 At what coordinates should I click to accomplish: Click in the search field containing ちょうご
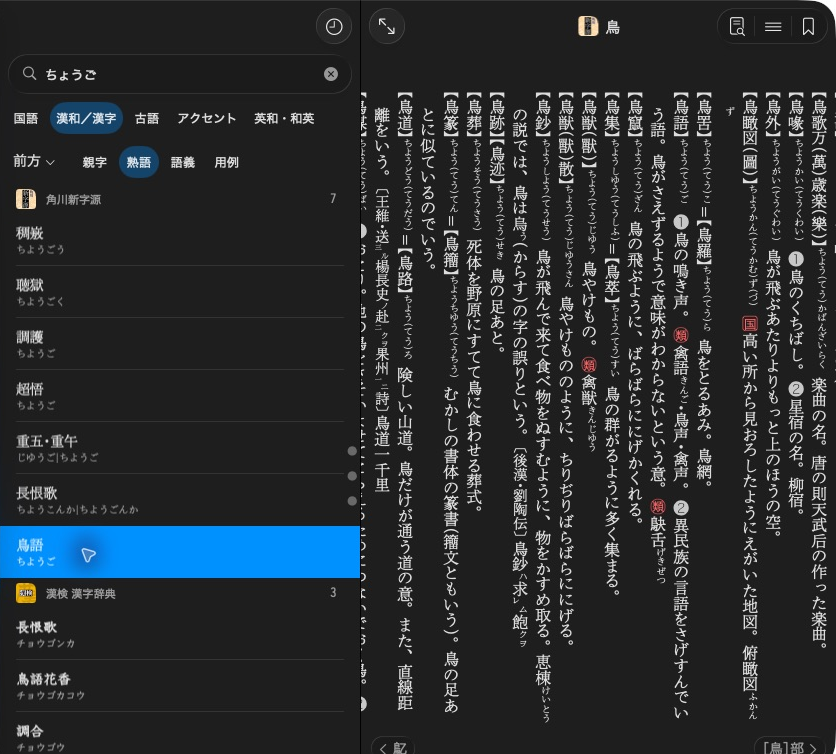(180, 74)
